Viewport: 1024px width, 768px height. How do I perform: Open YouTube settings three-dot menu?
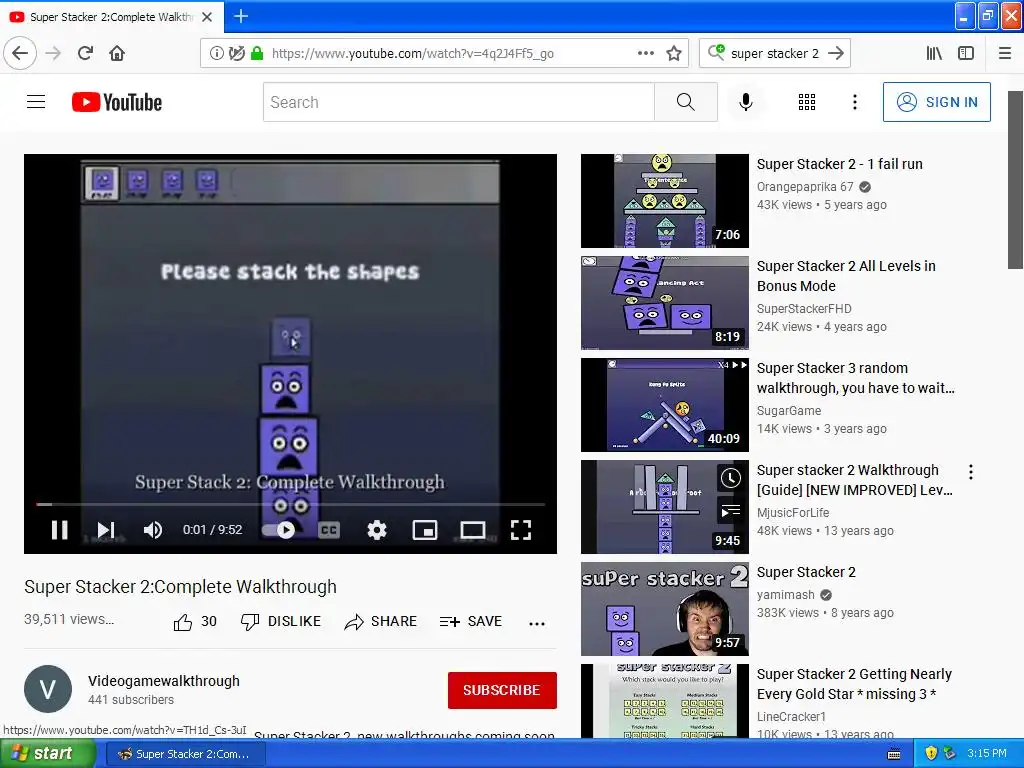[855, 102]
